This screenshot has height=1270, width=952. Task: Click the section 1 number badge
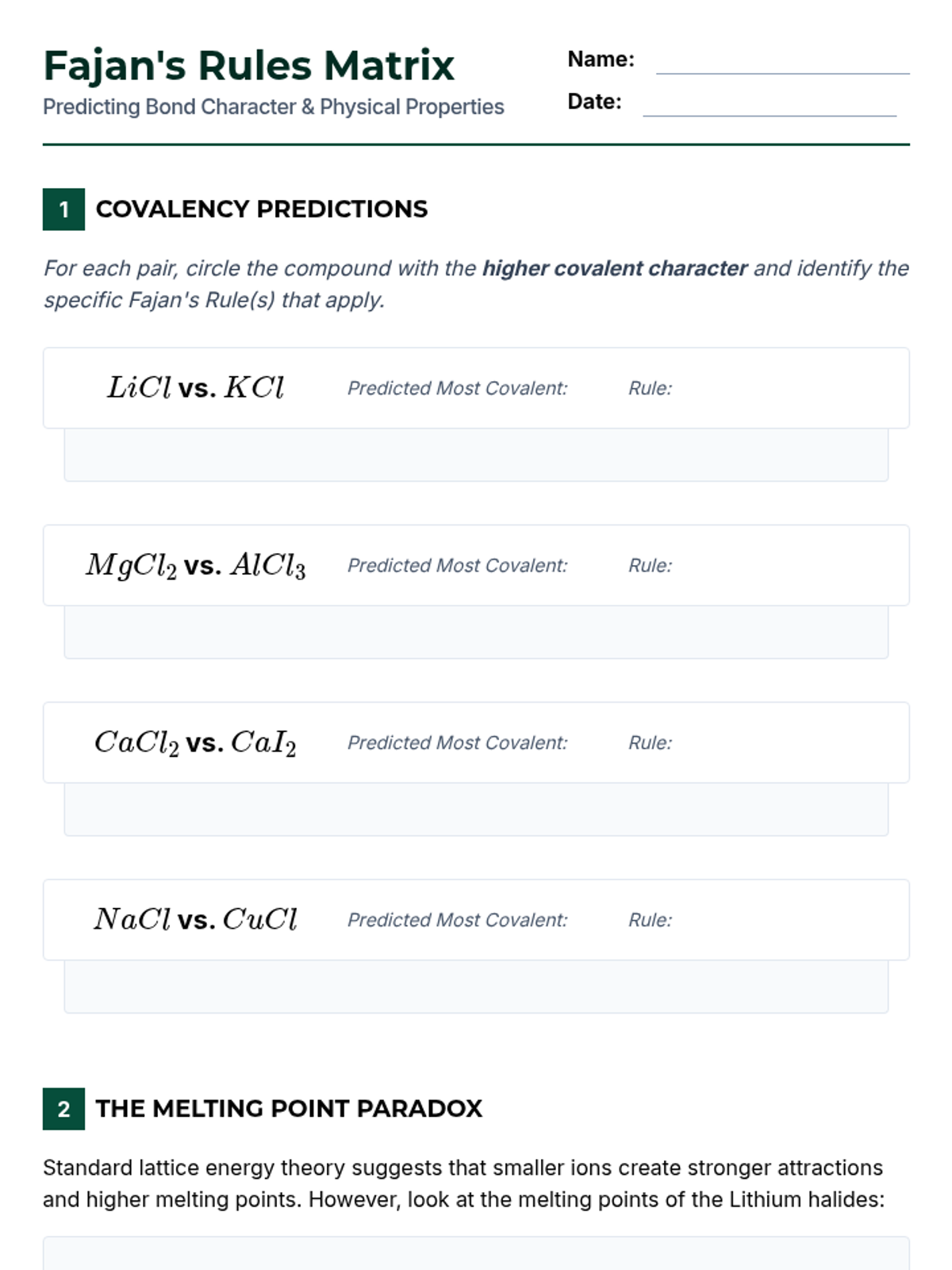point(63,210)
